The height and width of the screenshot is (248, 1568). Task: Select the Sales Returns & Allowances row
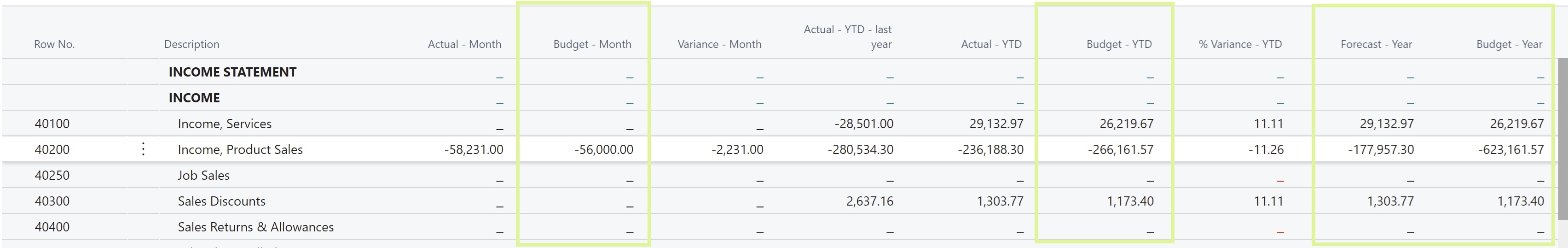(255, 227)
